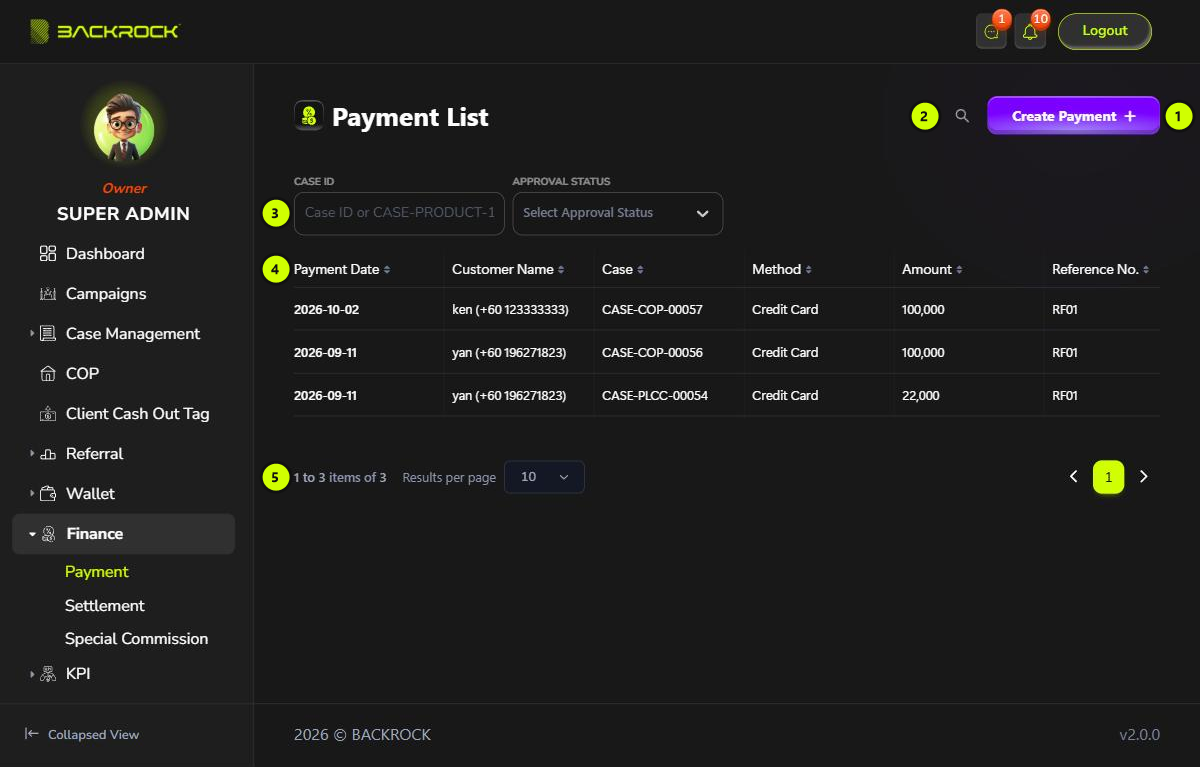
Task: Focus the Case ID input field
Action: pyautogui.click(x=399, y=213)
